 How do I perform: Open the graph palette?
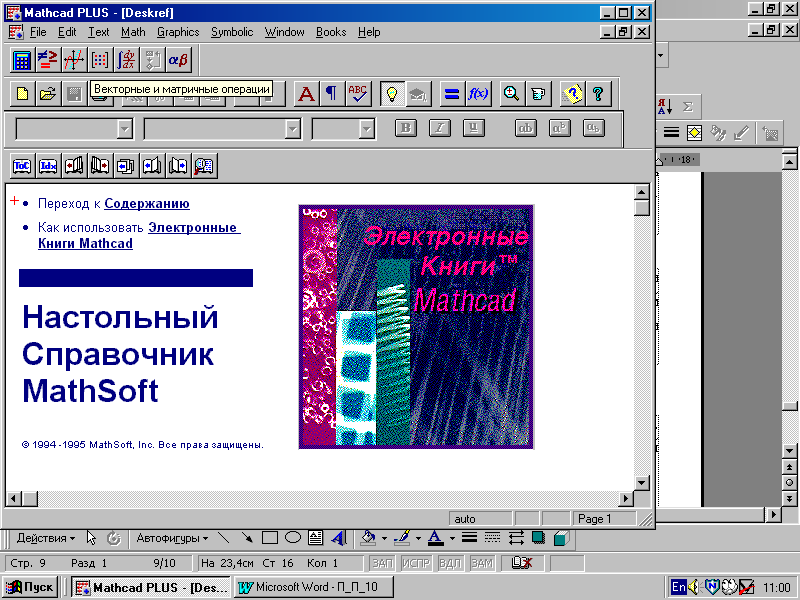tap(74, 60)
